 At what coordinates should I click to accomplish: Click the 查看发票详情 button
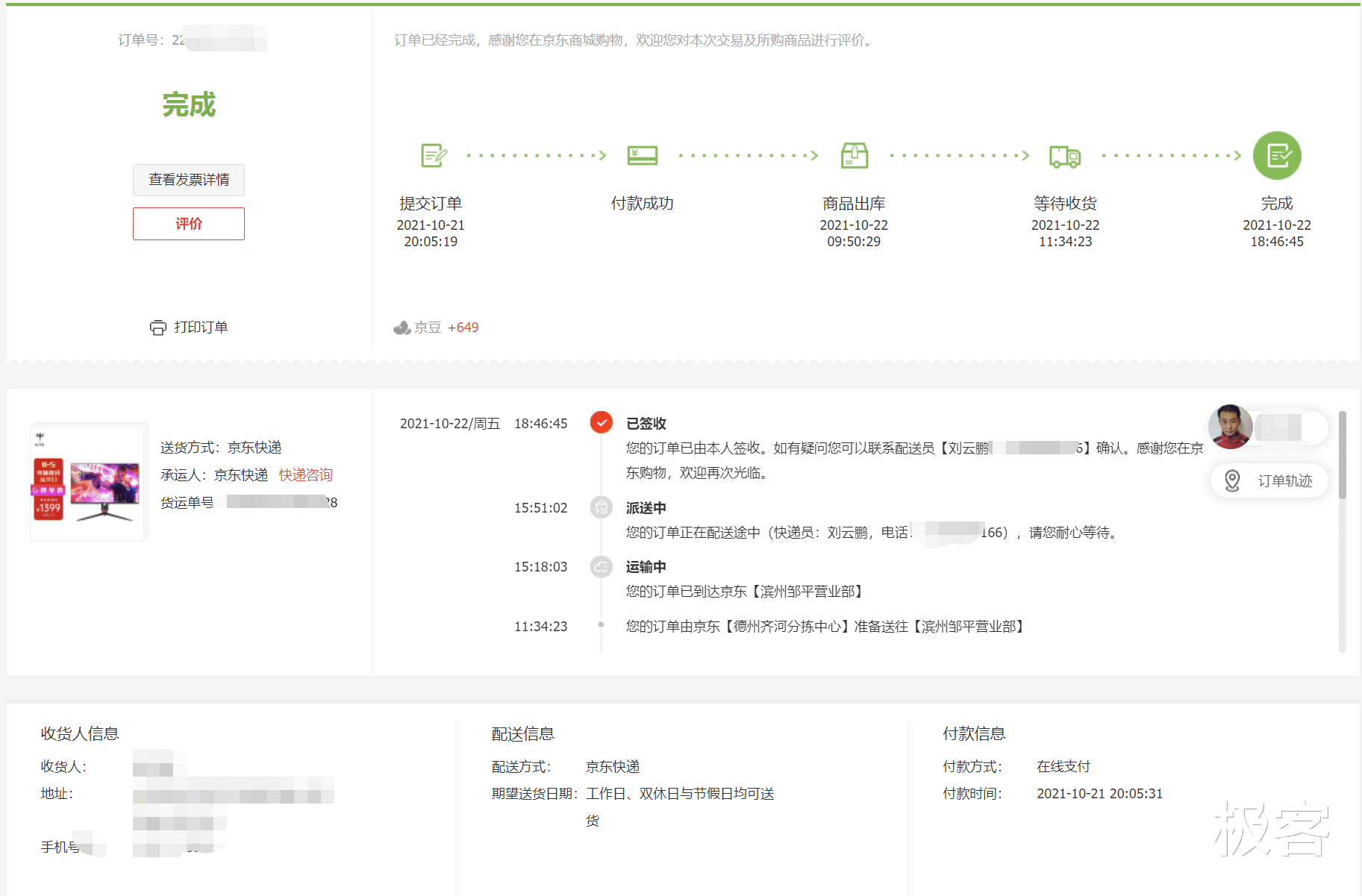tap(188, 180)
